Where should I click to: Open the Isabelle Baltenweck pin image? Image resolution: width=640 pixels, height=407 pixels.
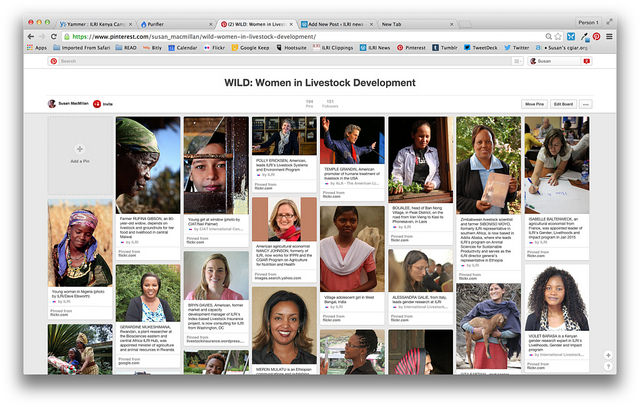click(557, 165)
